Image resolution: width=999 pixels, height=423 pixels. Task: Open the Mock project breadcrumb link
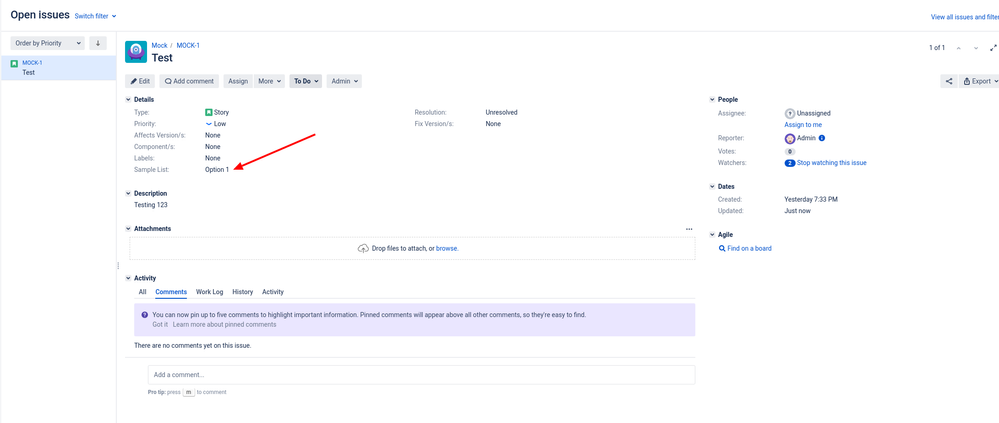coord(159,45)
